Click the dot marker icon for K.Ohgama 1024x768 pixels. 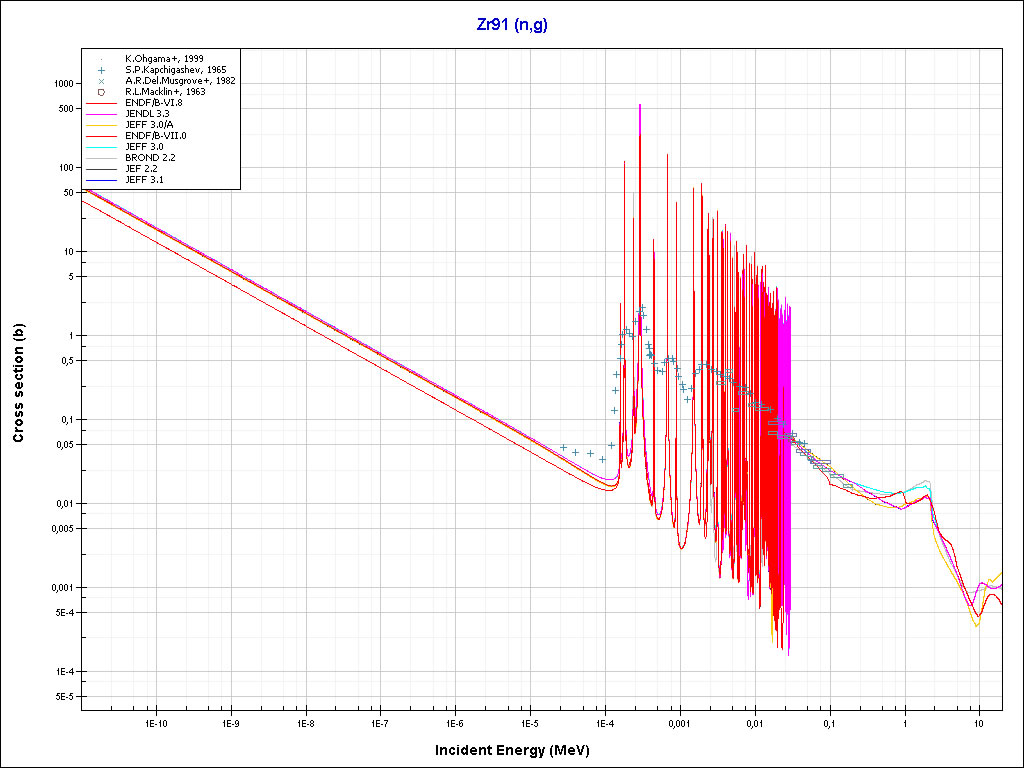point(102,59)
